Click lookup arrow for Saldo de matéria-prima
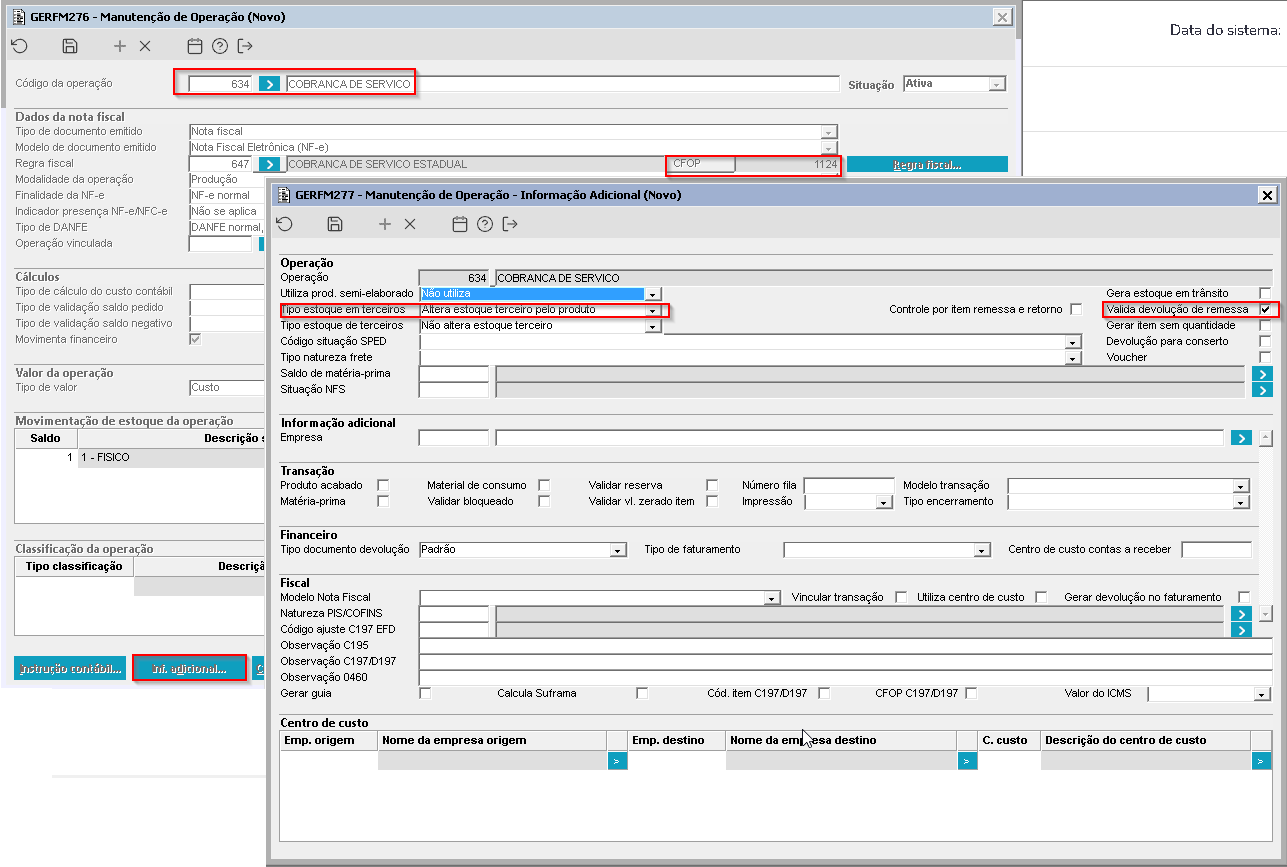Image resolution: width=1287 pixels, height=867 pixels. coord(1262,373)
